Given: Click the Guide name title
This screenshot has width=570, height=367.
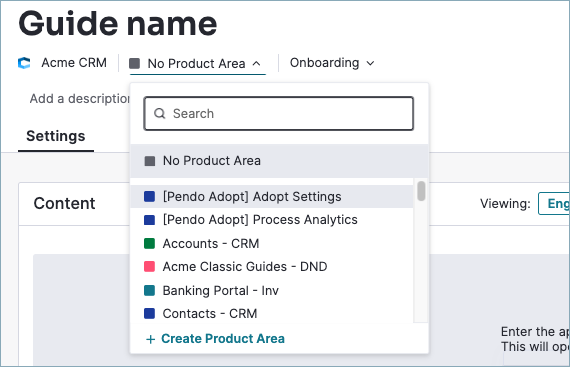Looking at the screenshot, I should tap(118, 24).
